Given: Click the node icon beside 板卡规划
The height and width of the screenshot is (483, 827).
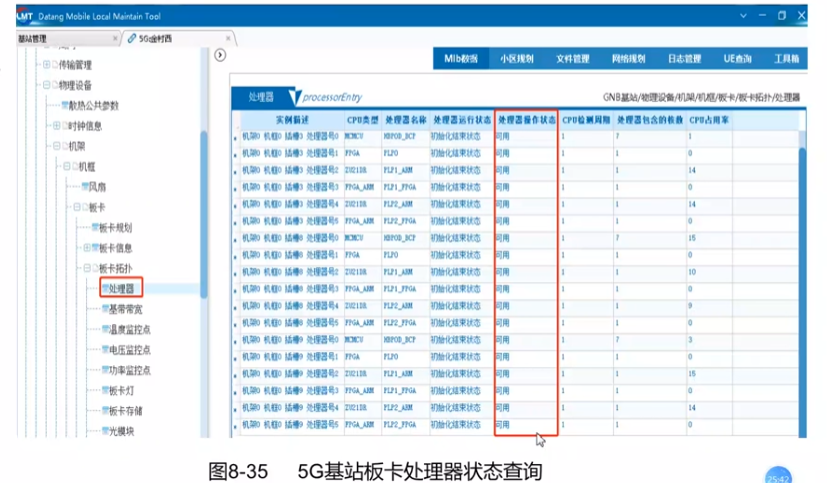Looking at the screenshot, I should (x=95, y=227).
